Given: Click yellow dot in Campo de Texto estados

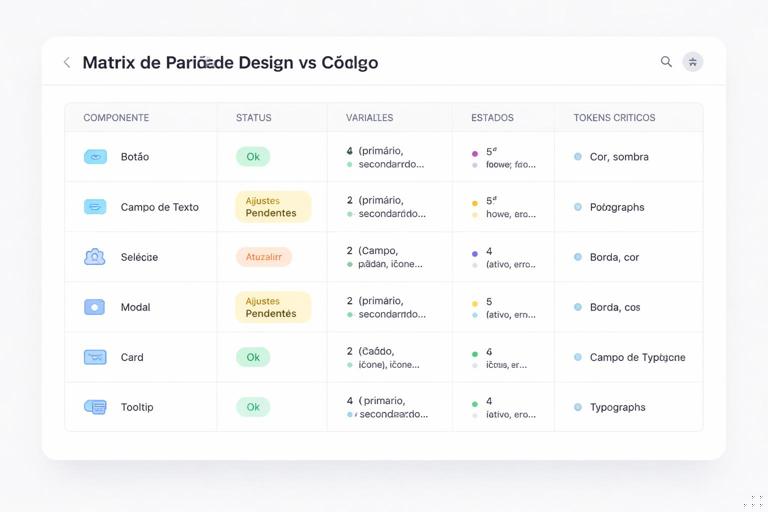Looking at the screenshot, I should (x=475, y=203).
